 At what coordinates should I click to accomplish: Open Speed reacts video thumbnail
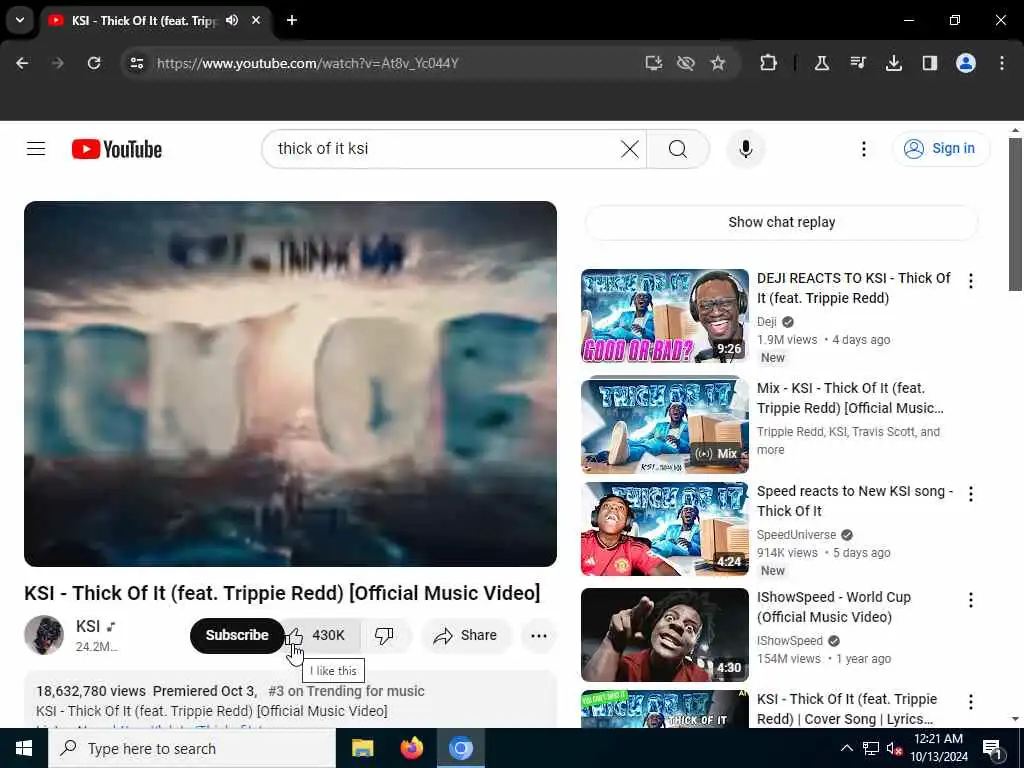665,529
